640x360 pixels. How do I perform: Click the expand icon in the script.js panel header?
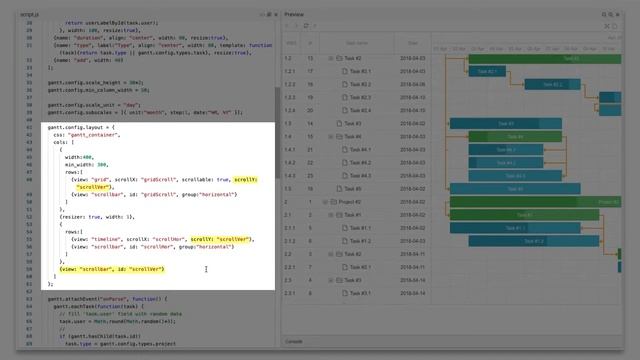click(269, 14)
